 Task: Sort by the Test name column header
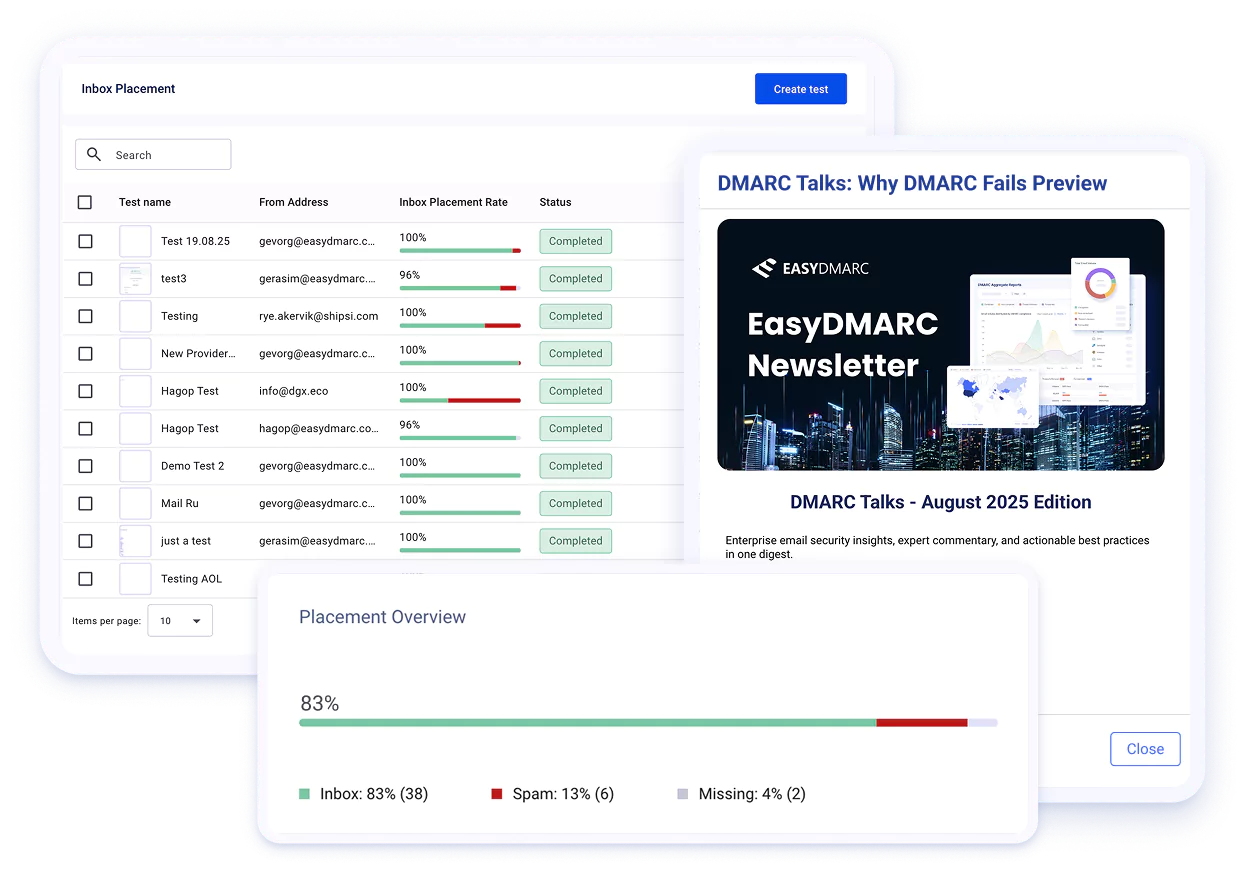[145, 202]
